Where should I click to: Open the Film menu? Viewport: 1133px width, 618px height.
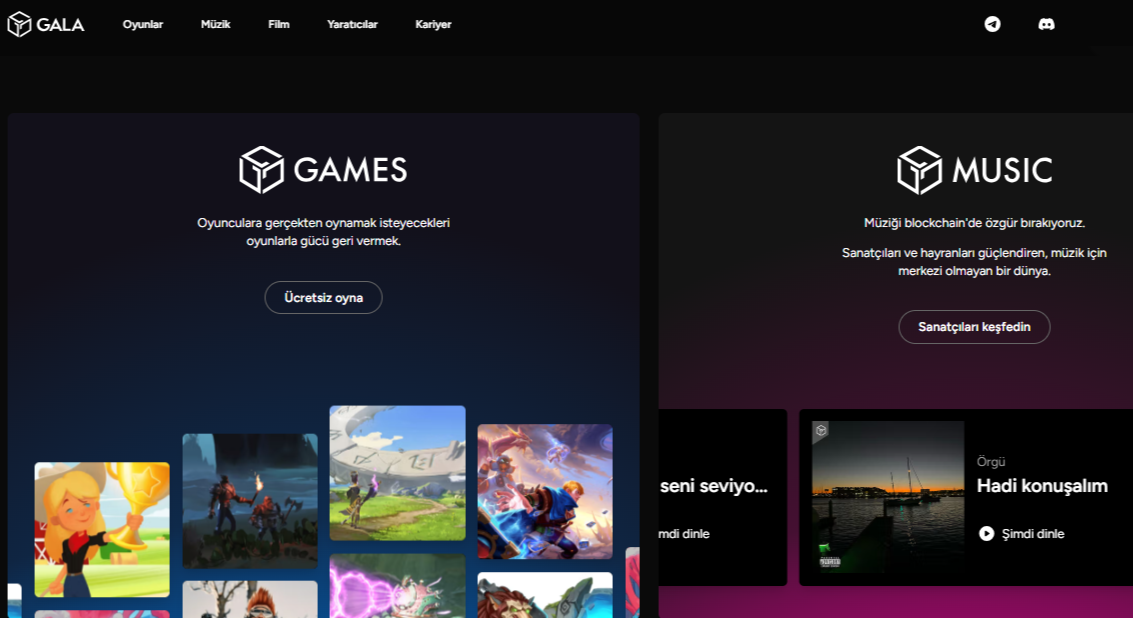279,25
